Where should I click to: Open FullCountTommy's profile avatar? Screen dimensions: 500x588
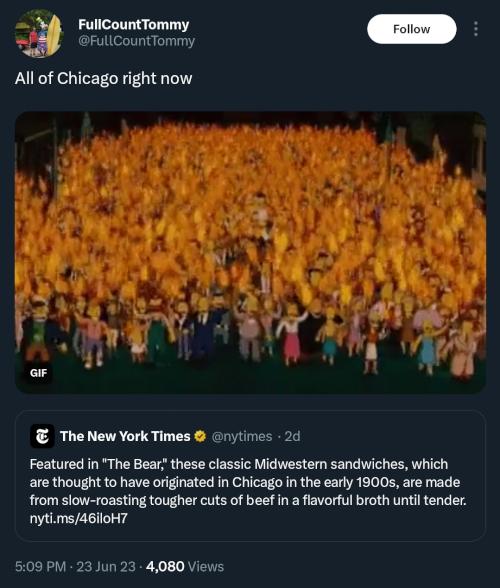point(39,33)
